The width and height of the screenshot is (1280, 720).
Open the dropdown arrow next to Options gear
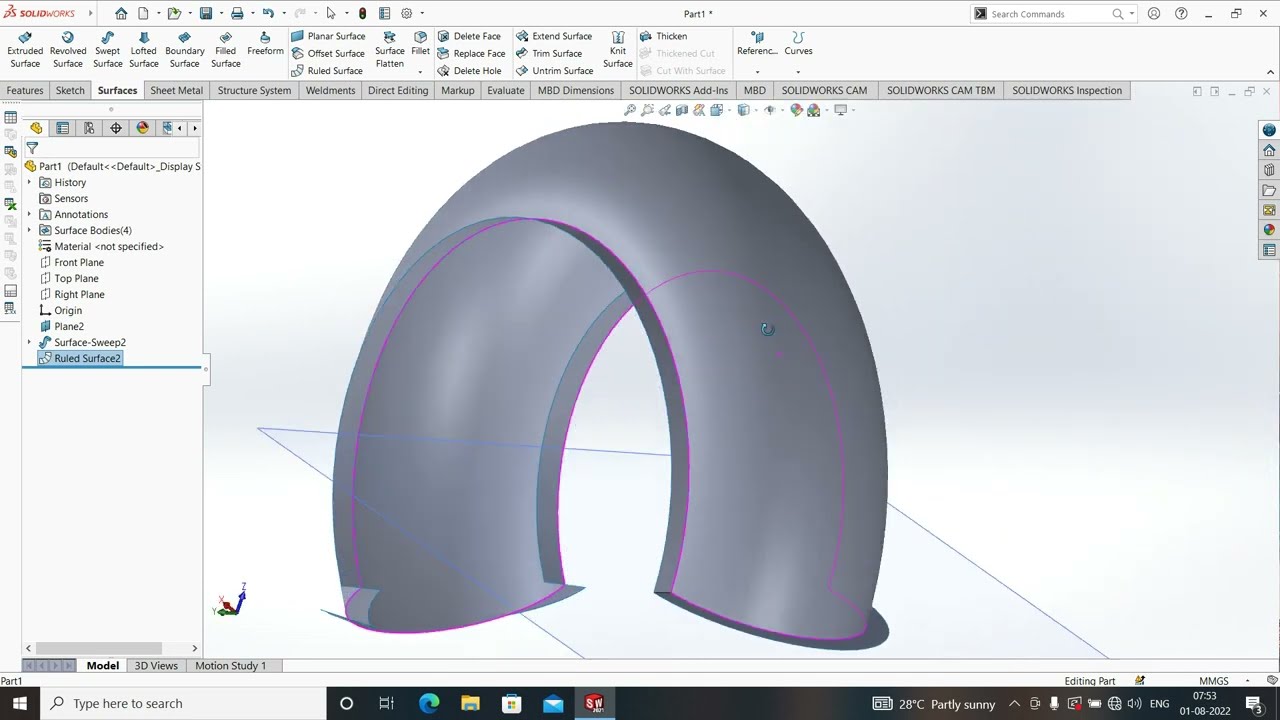tap(422, 14)
